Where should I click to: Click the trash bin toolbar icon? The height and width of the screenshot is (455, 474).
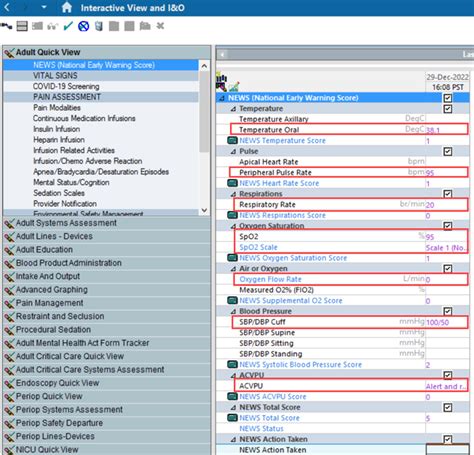99,26
